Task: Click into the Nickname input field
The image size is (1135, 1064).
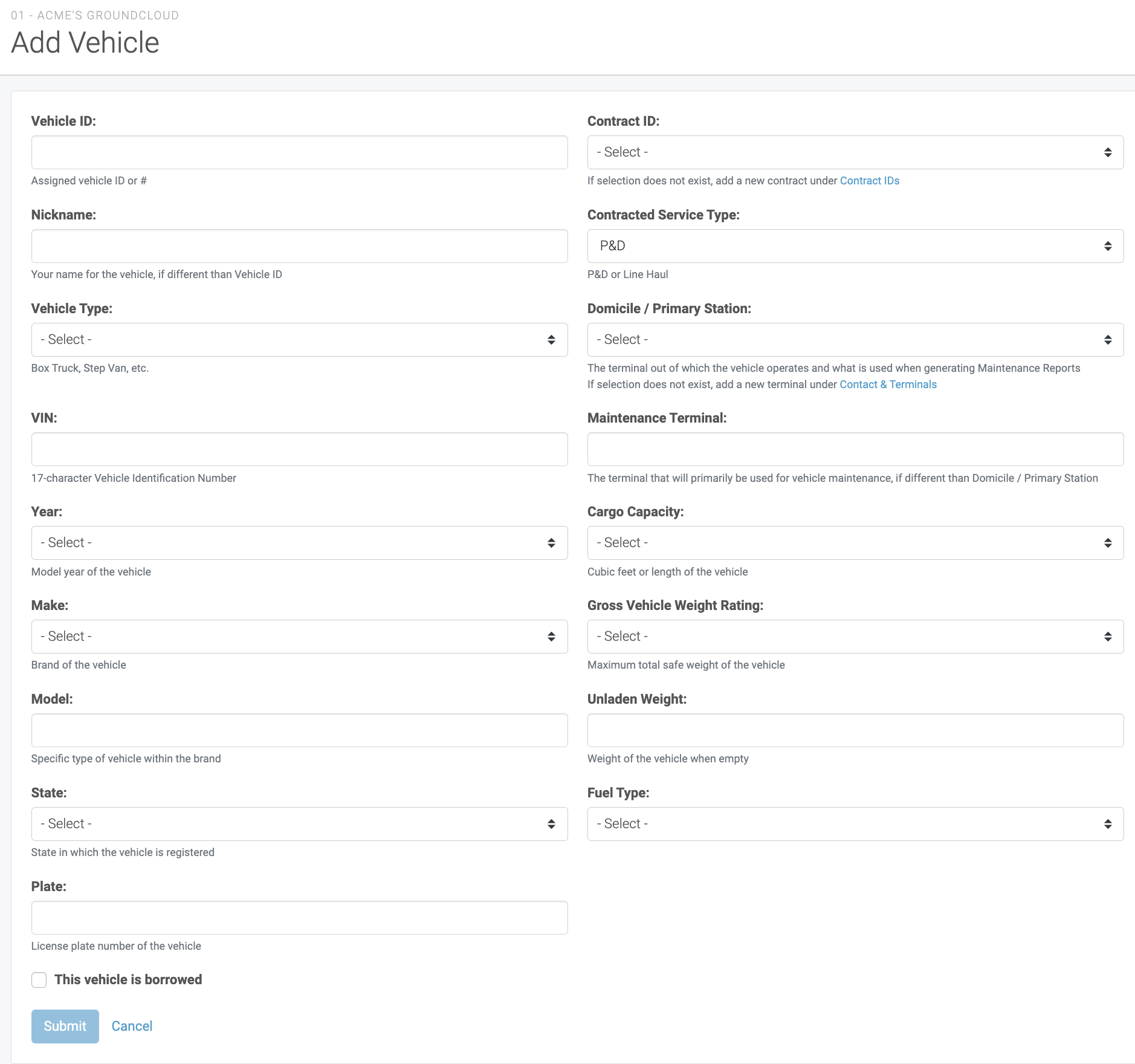Action: pyautogui.click(x=299, y=246)
